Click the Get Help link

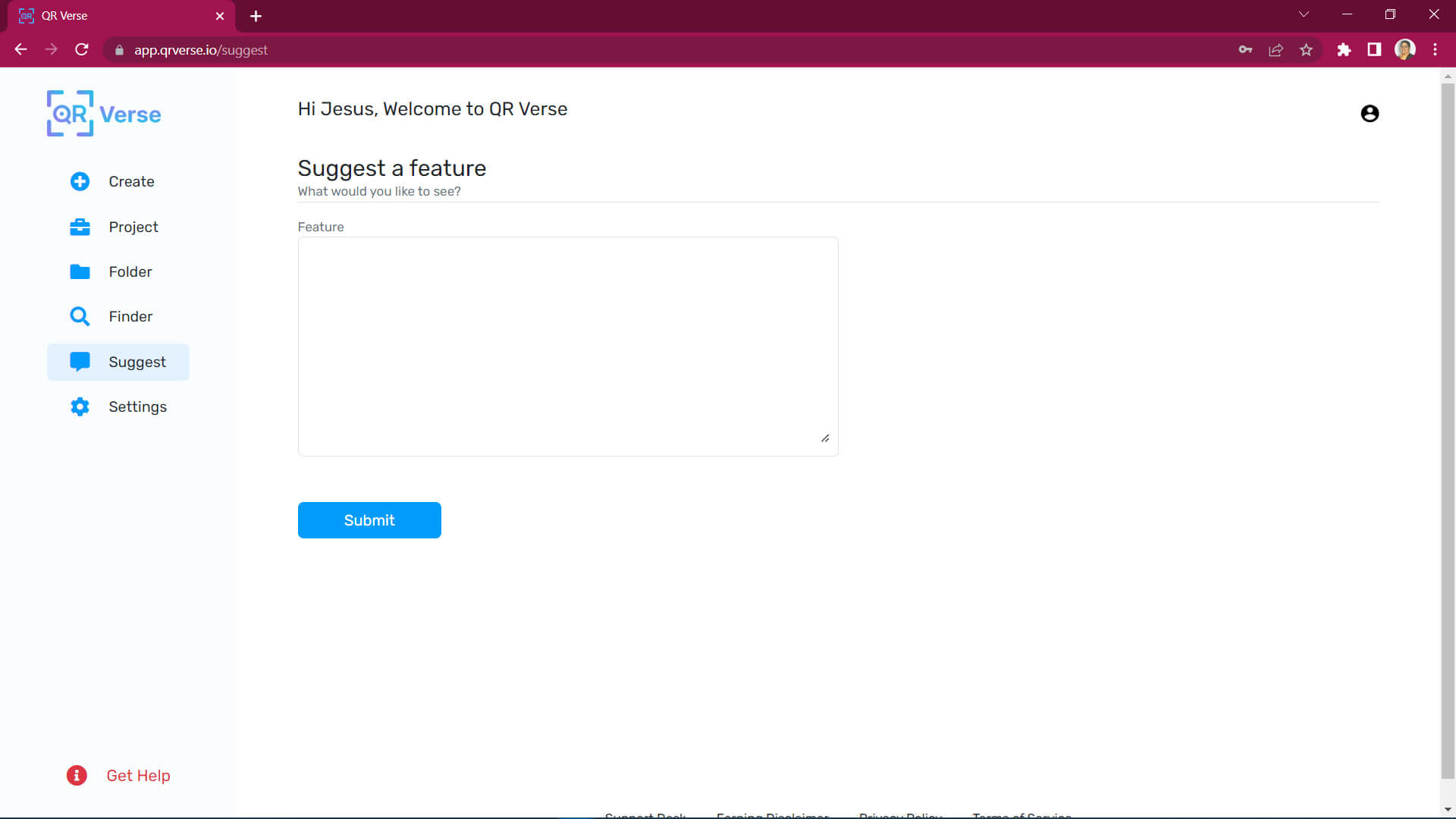(x=138, y=775)
